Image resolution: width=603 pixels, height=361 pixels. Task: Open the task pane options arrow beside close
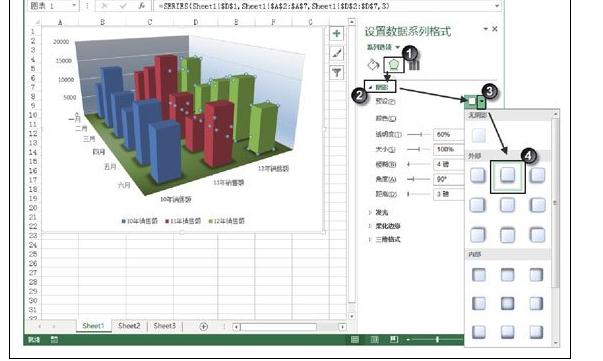point(485,29)
